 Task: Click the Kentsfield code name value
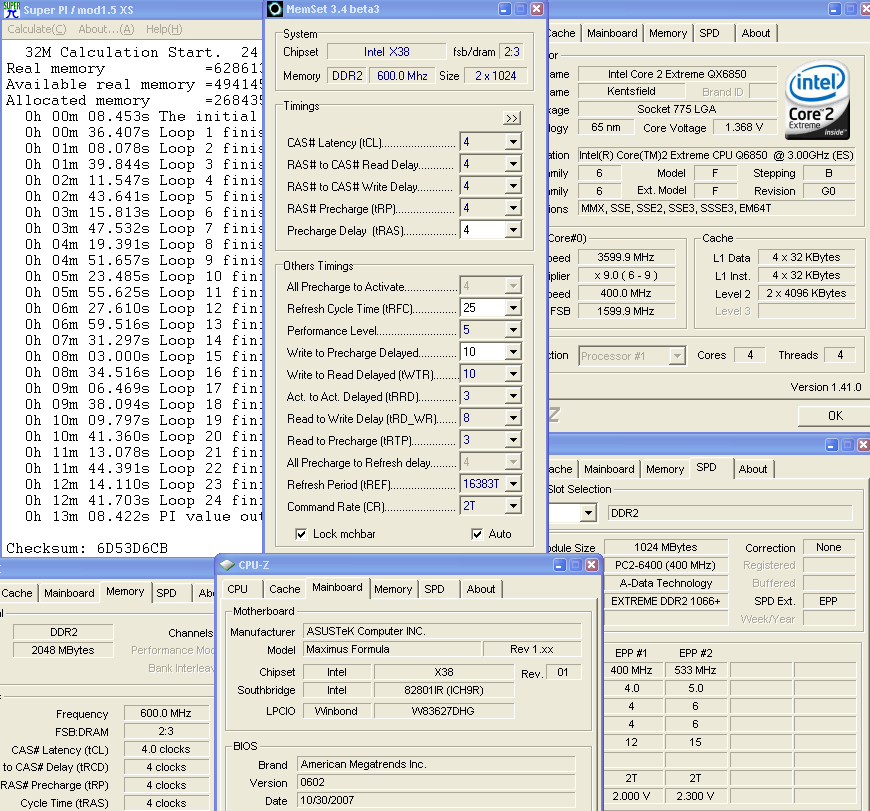[x=631, y=91]
